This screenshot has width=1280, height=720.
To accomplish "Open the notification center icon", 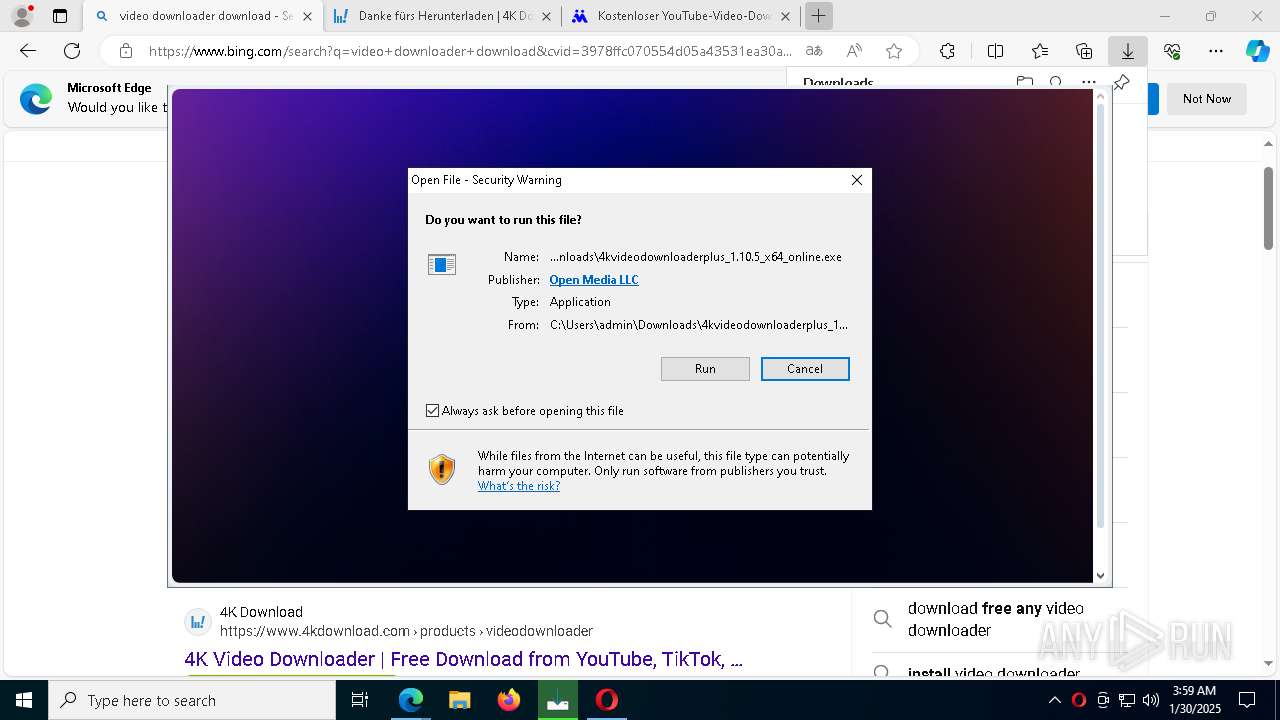I will [1247, 700].
